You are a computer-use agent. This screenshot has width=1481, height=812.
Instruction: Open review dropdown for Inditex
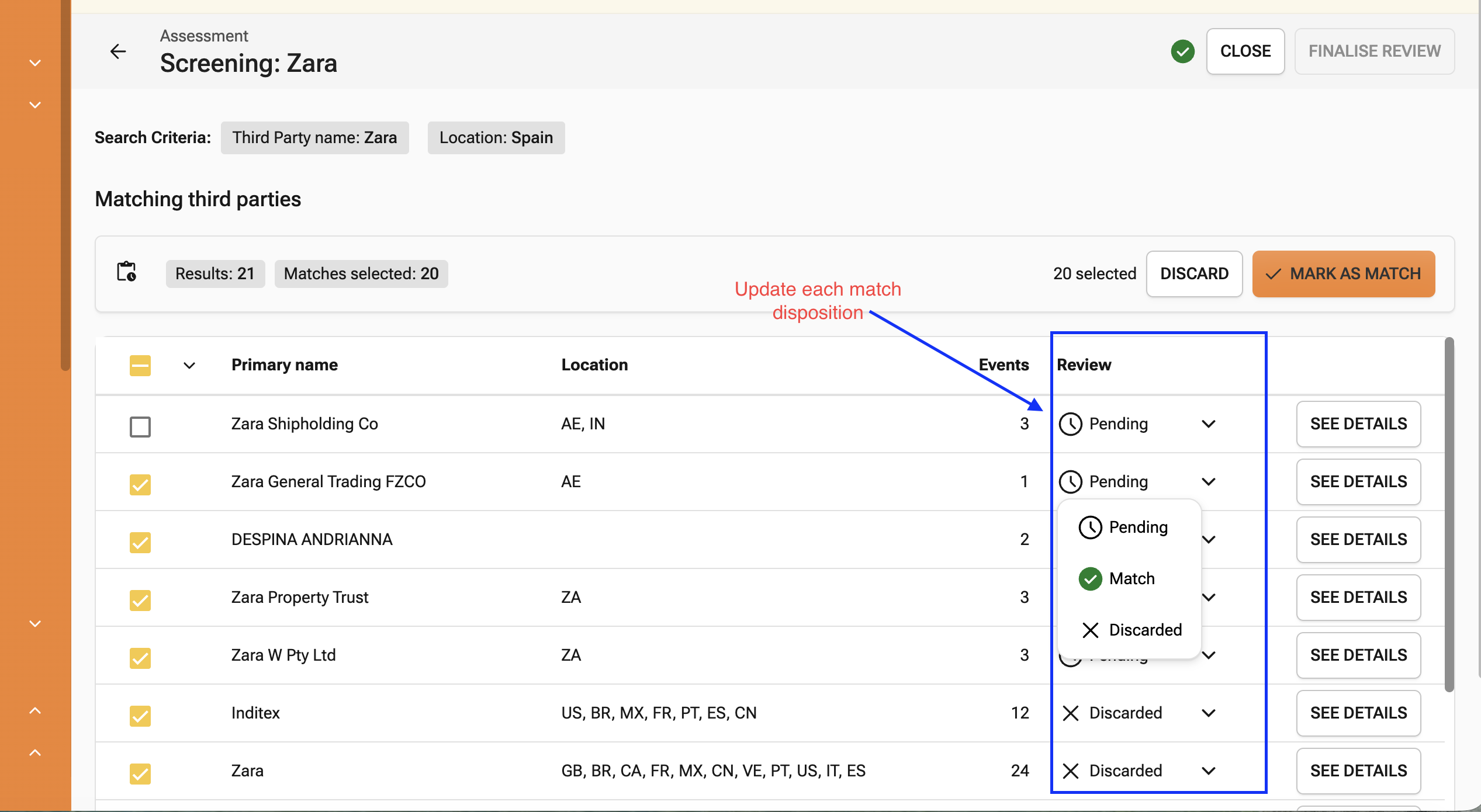(x=1209, y=713)
